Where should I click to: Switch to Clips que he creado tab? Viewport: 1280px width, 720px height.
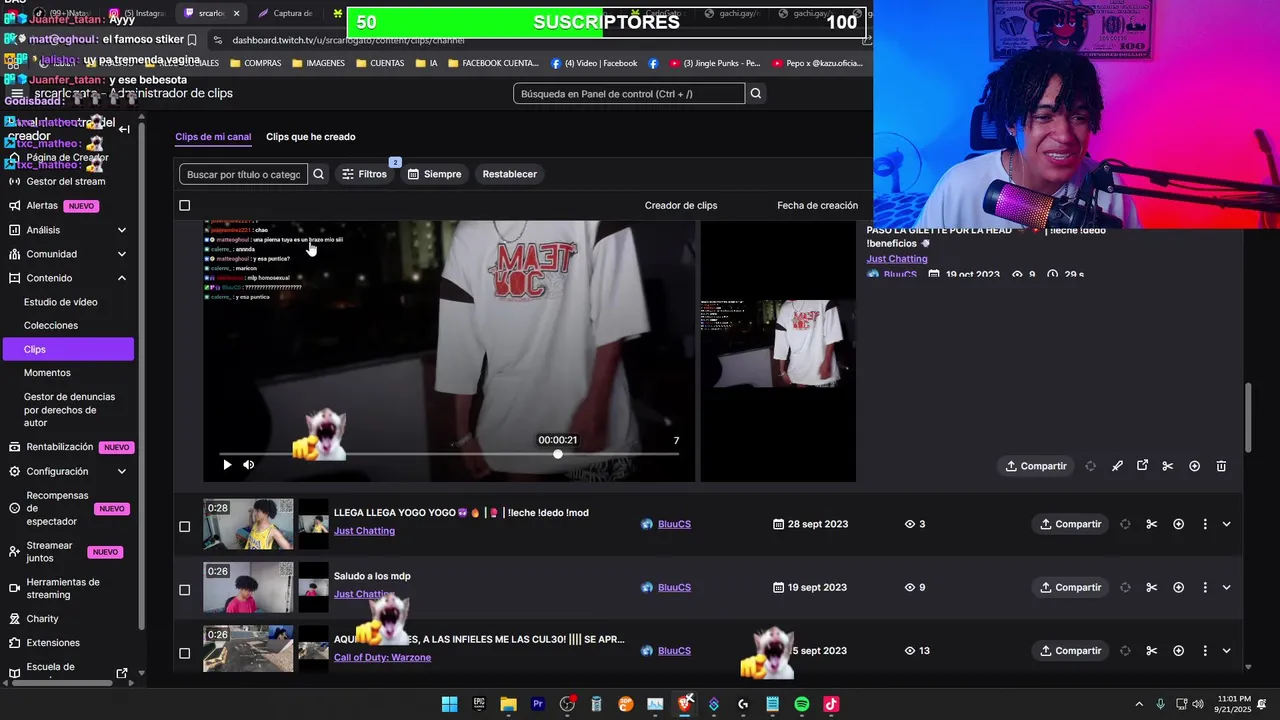click(310, 137)
